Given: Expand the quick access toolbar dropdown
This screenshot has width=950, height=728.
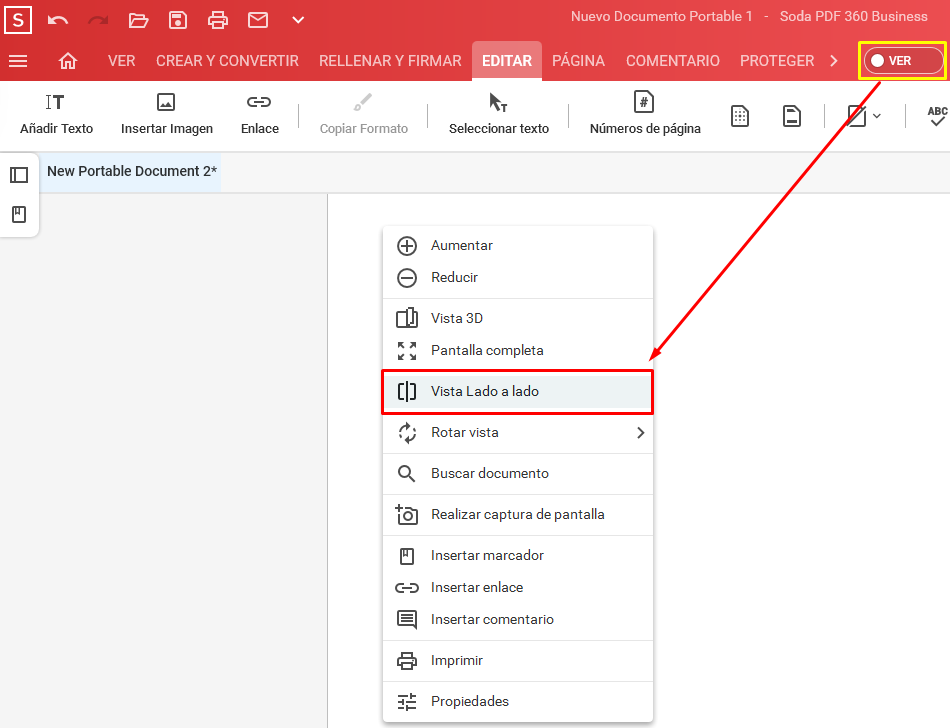Looking at the screenshot, I should (x=298, y=20).
